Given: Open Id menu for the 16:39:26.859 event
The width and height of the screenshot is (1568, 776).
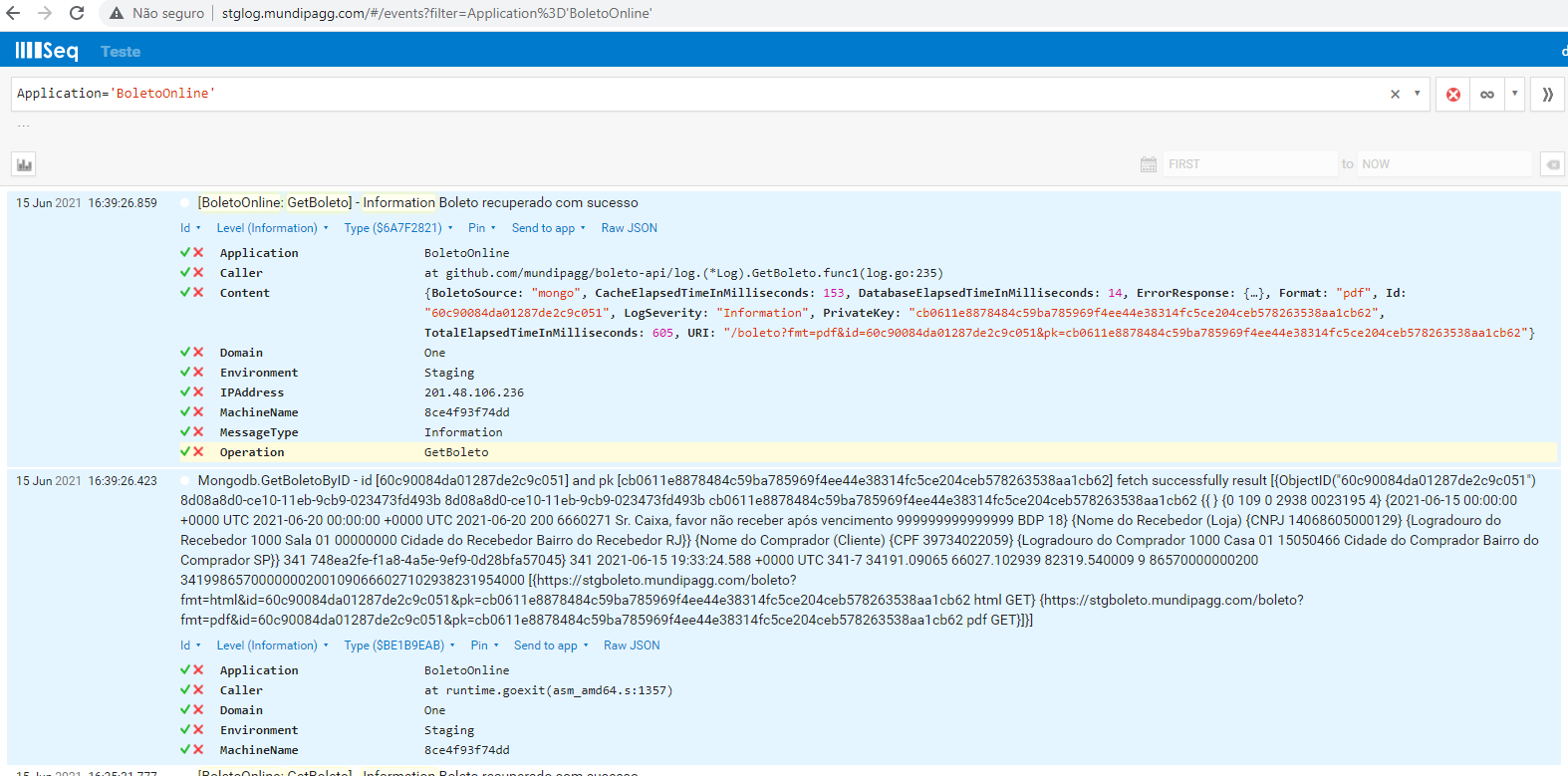Looking at the screenshot, I should [190, 228].
